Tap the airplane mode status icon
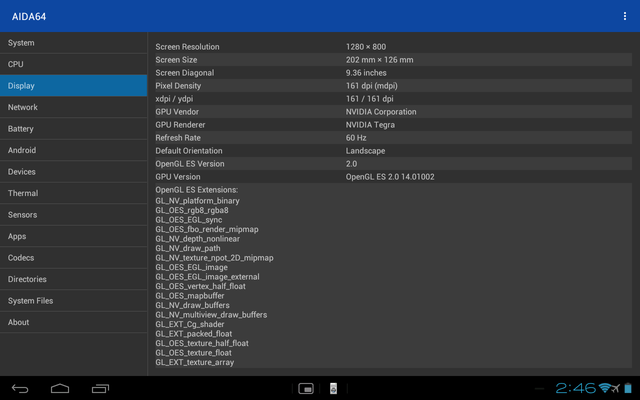The width and height of the screenshot is (640, 400). coord(616,388)
